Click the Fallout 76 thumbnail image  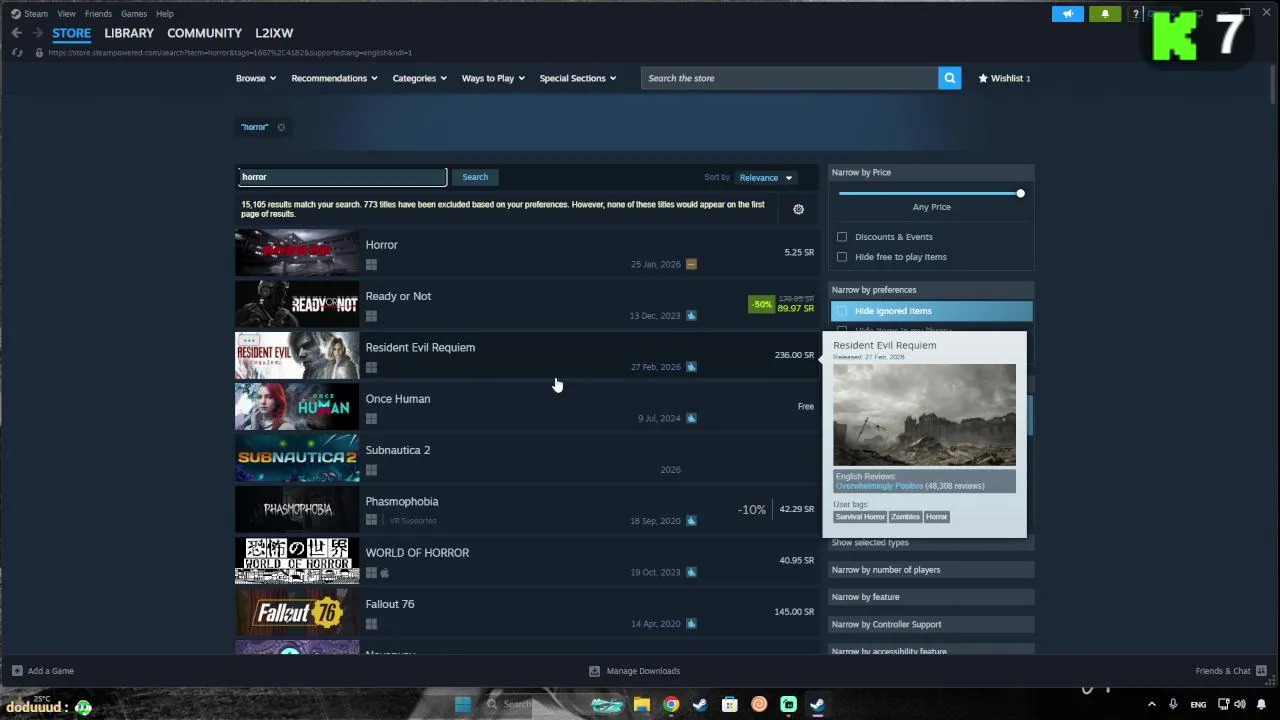tap(297, 612)
